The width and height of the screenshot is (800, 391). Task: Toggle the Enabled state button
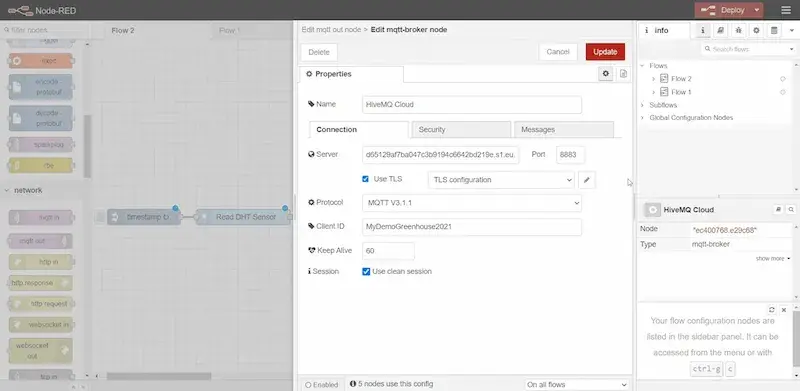tap(321, 385)
